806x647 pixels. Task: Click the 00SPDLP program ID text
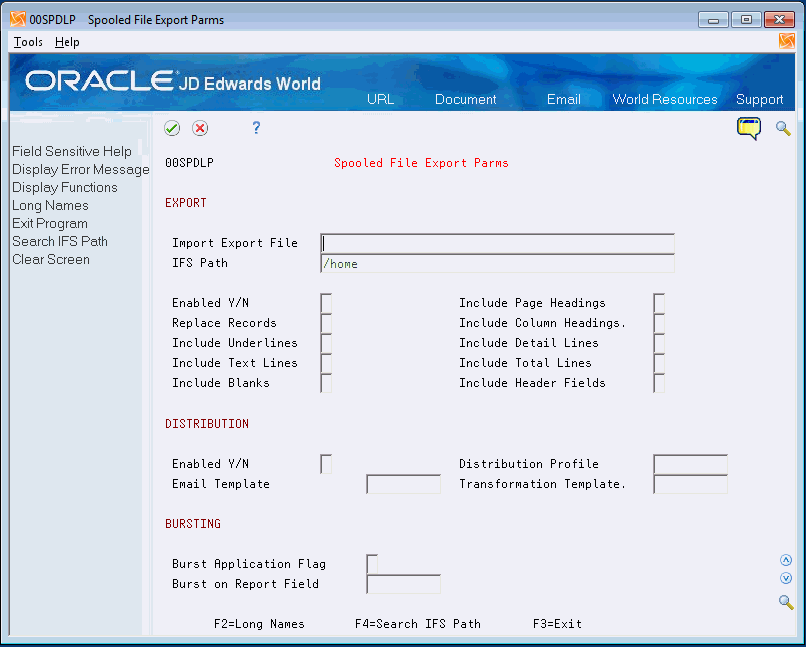pyautogui.click(x=189, y=163)
